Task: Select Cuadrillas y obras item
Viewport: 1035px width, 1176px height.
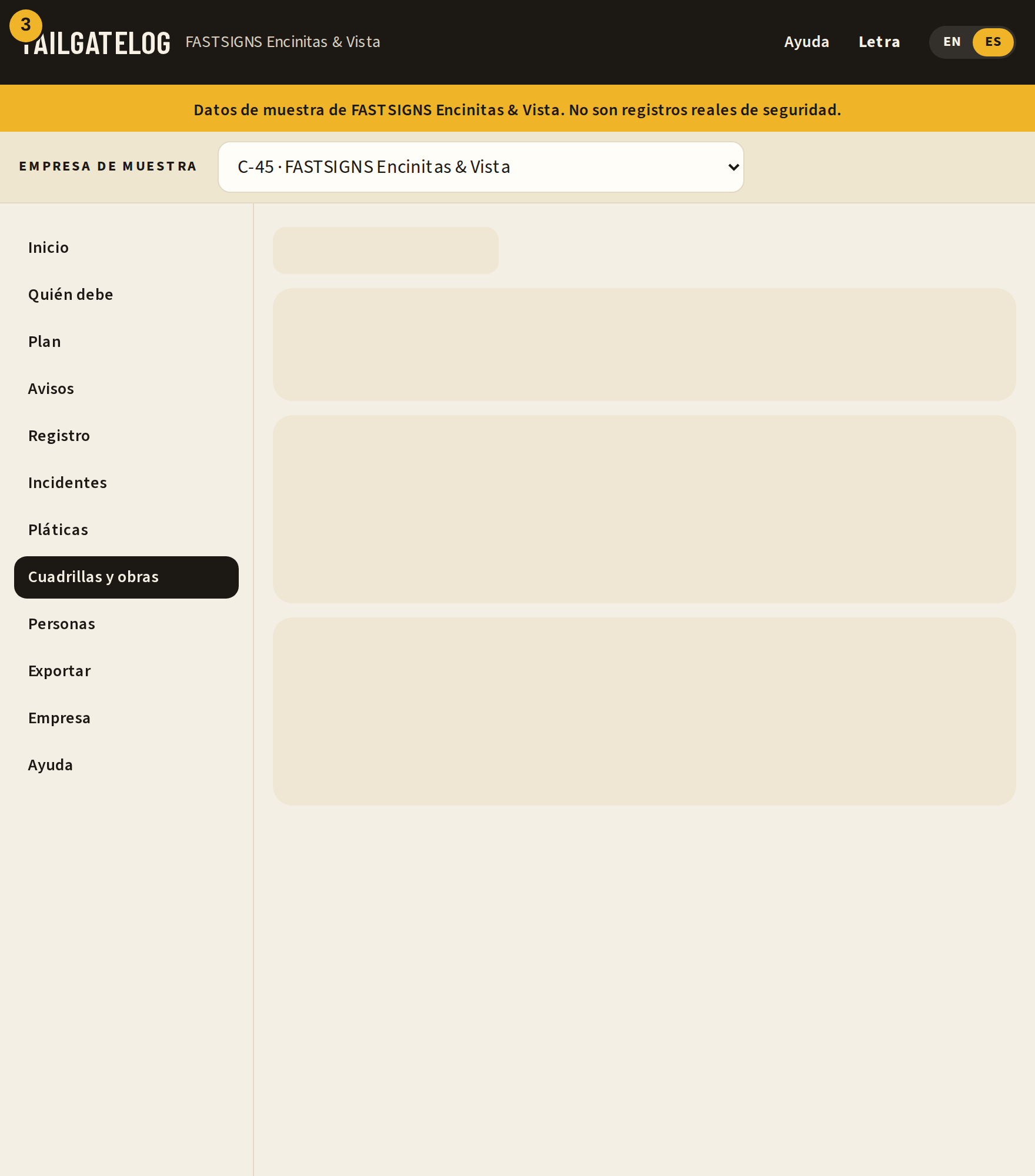Action: [126, 577]
